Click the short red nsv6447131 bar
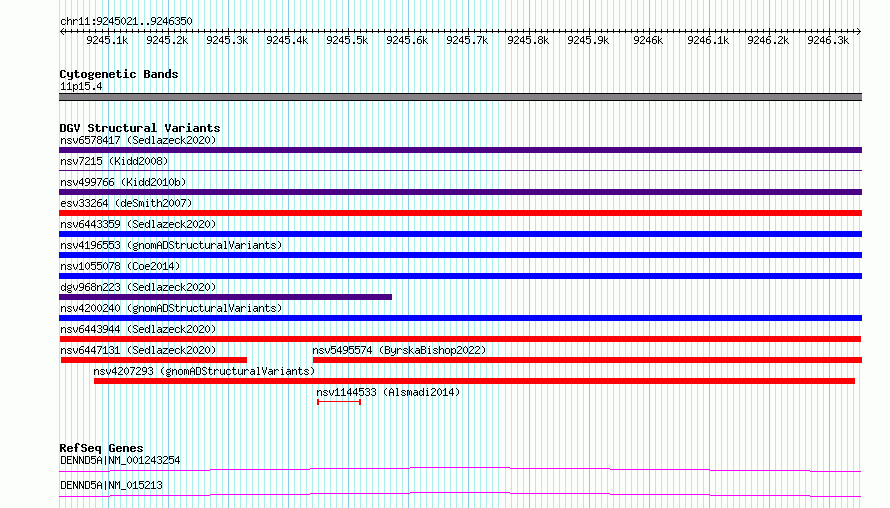 pos(154,360)
